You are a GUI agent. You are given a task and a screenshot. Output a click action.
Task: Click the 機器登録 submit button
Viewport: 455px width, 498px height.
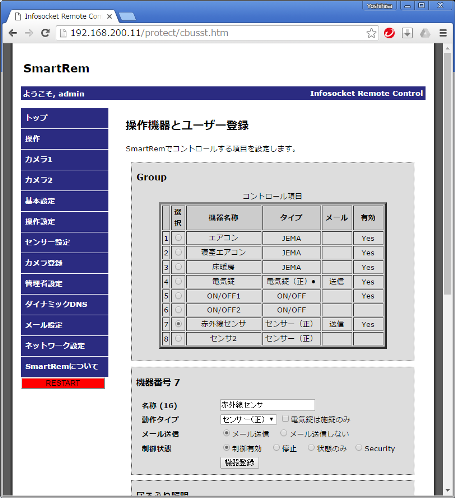pos(239,463)
